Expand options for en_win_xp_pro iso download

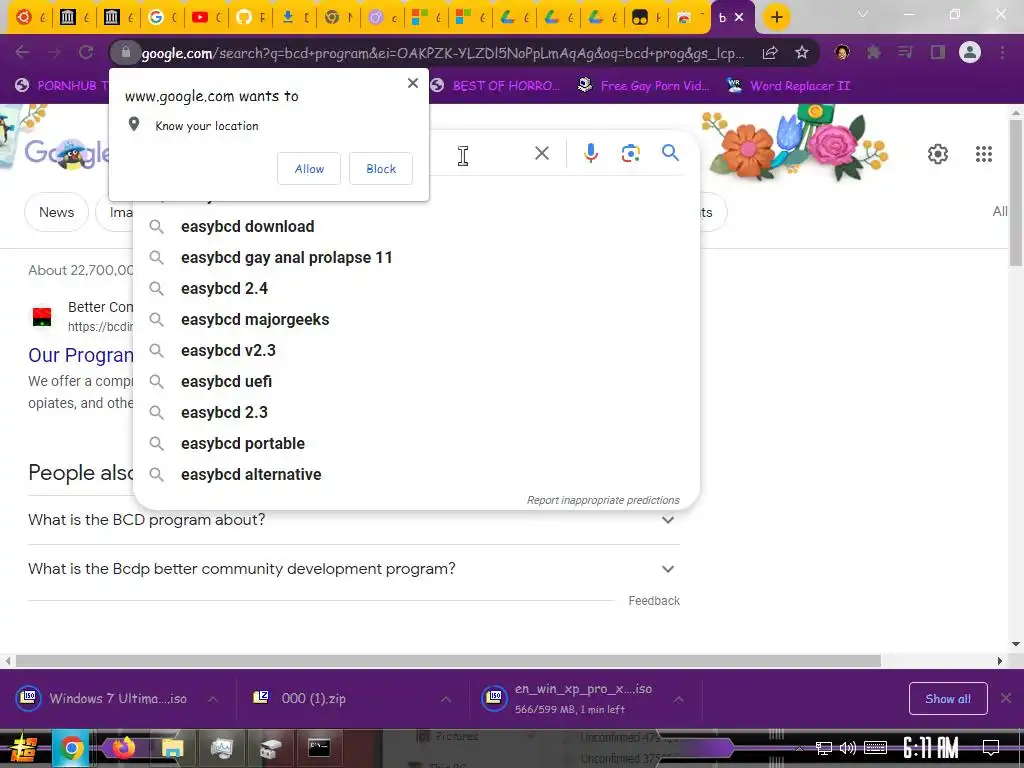pos(679,699)
